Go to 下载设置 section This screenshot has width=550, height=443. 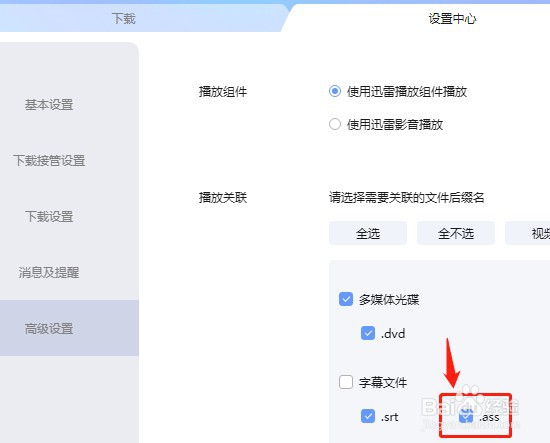click(49, 216)
